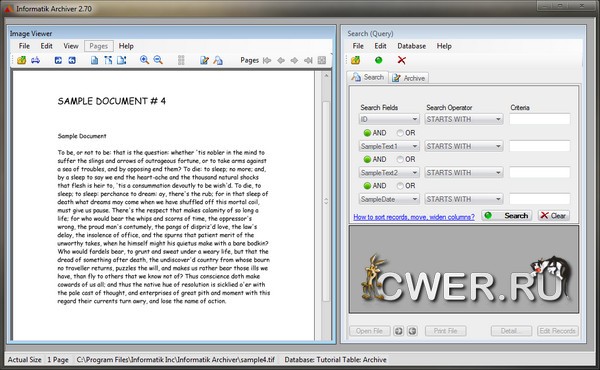The image size is (600, 370).
Task: Click the Criteria field for SampleText2
Action: tap(540, 172)
